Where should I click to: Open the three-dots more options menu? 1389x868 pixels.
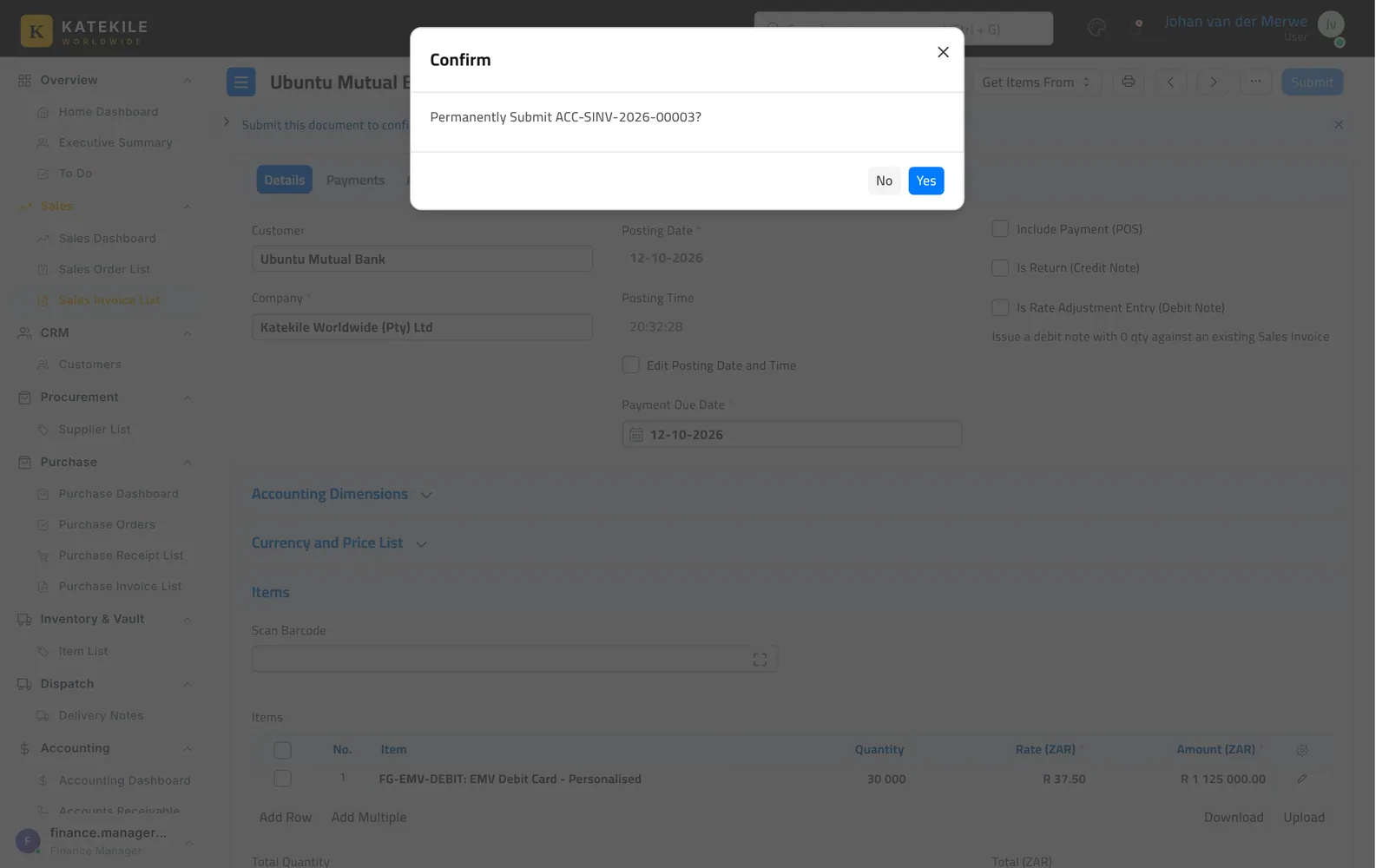click(1255, 82)
